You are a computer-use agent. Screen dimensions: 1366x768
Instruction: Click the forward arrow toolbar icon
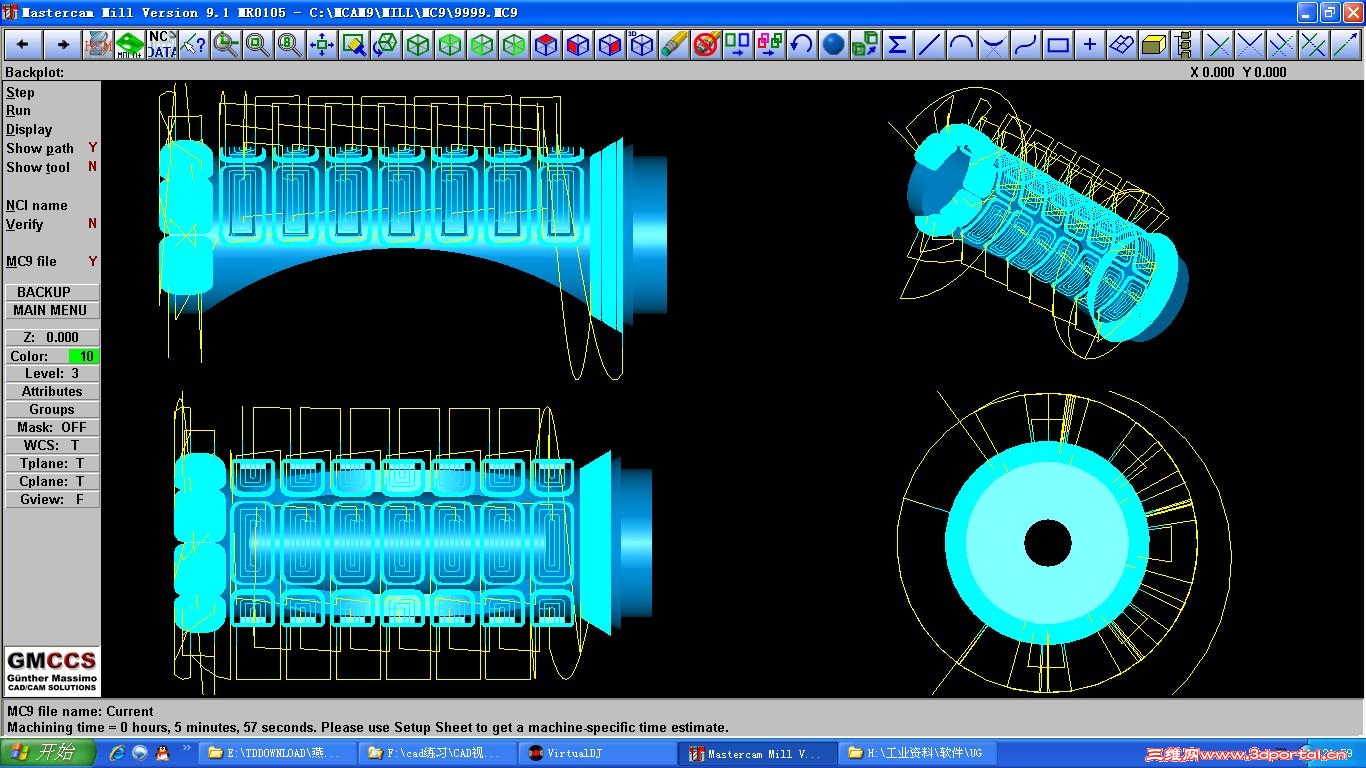[x=62, y=45]
